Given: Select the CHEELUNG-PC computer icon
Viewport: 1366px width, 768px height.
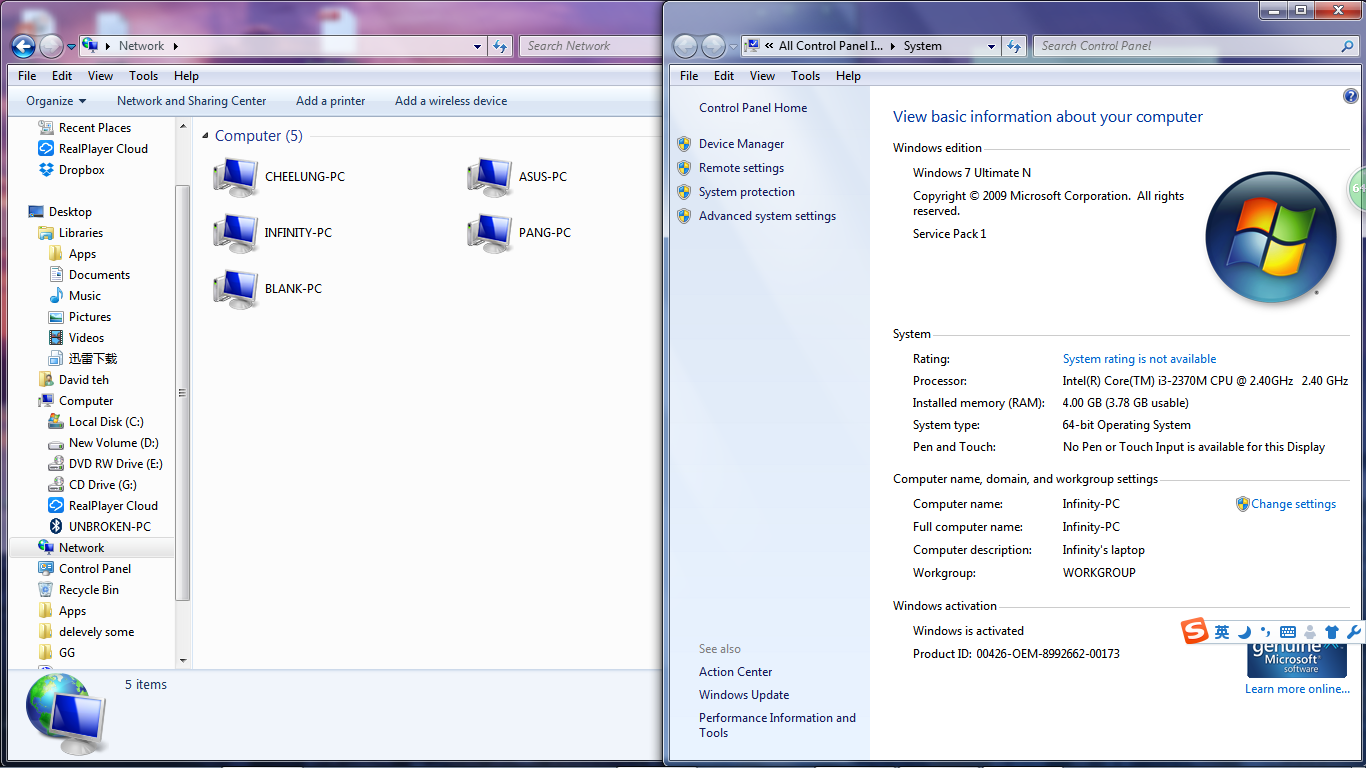Looking at the screenshot, I should tap(236, 177).
